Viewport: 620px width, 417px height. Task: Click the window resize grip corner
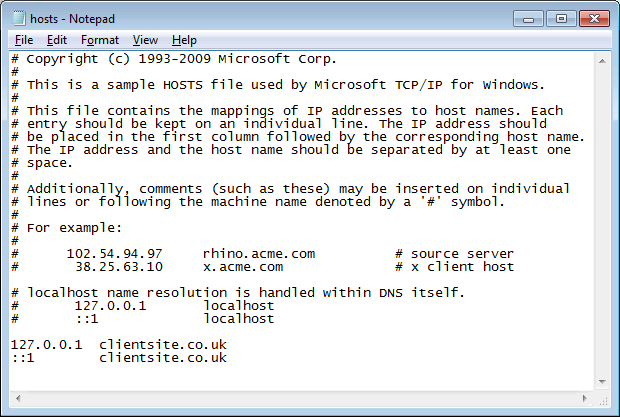(x=603, y=401)
